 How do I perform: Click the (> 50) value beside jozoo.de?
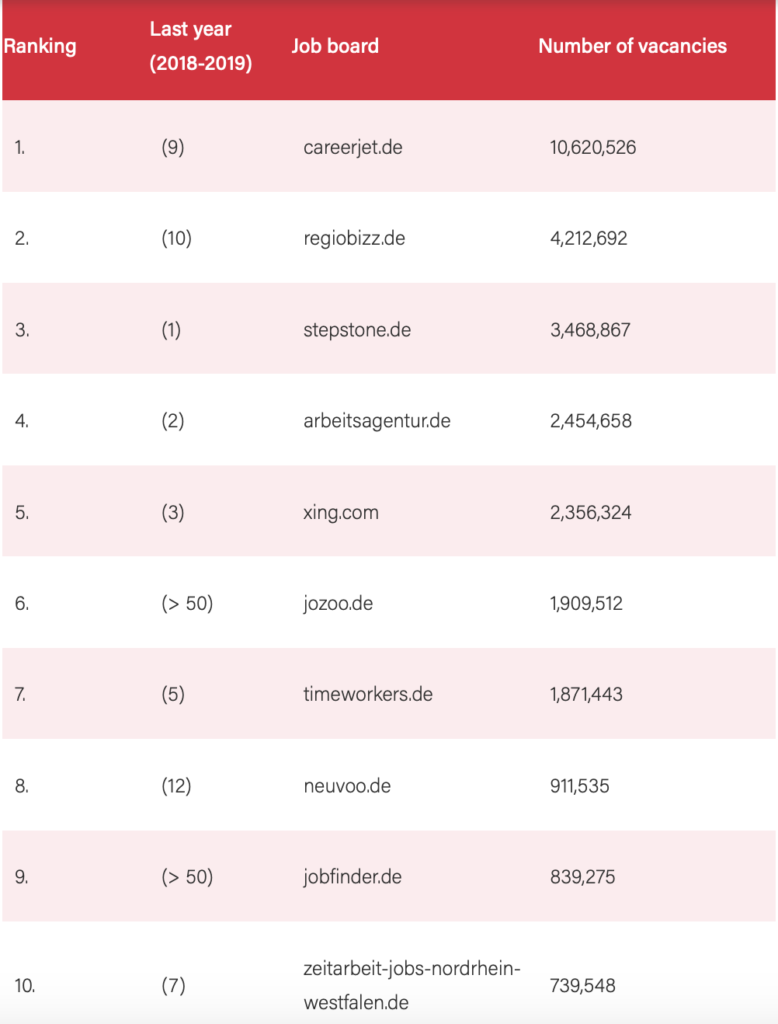[x=187, y=604]
